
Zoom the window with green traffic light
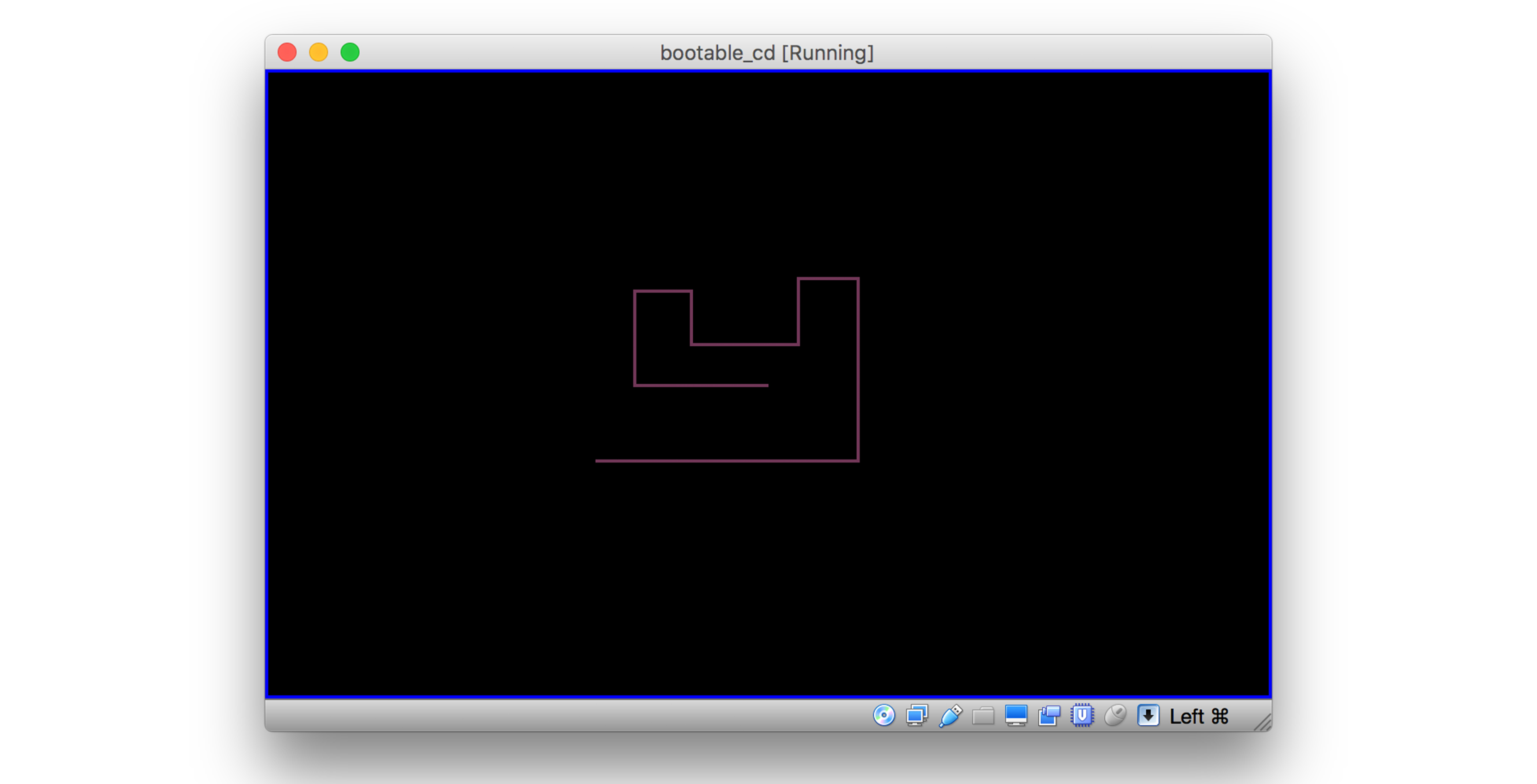[x=349, y=53]
